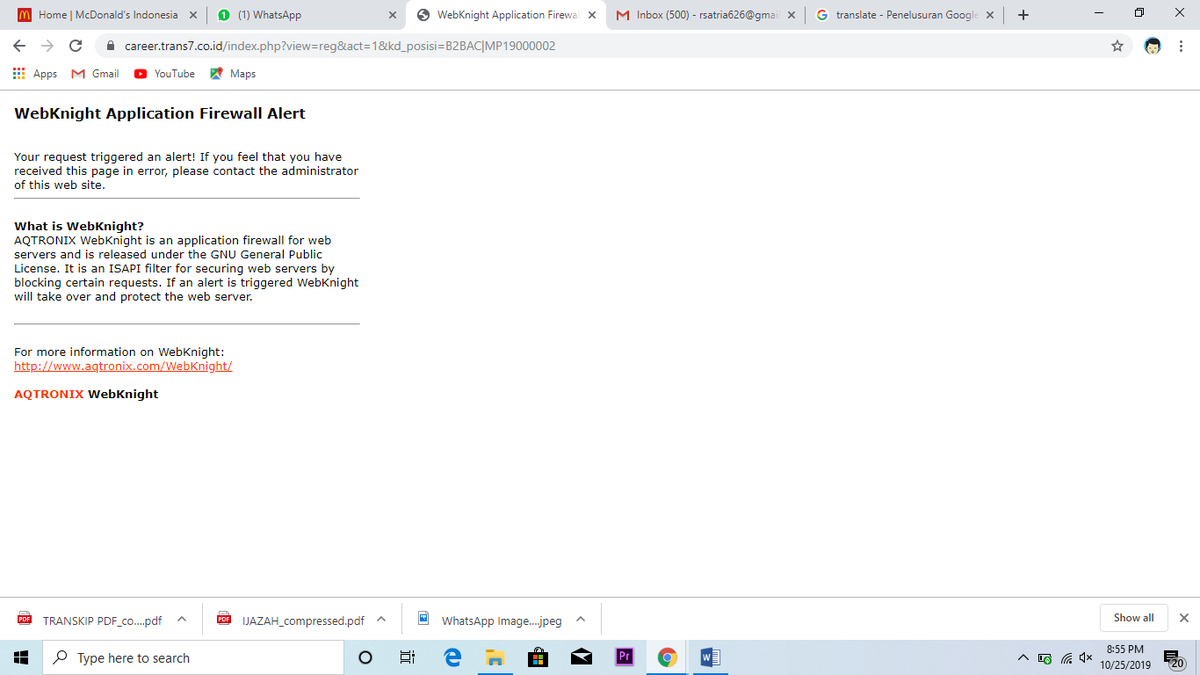Expand options for IJAZAH_compressed.pdf download
The height and width of the screenshot is (675, 1200).
(381, 619)
